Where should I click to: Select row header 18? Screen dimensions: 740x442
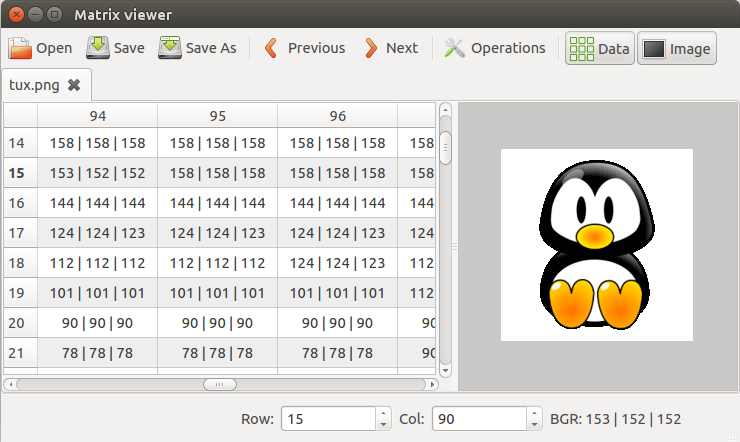pyautogui.click(x=21, y=263)
